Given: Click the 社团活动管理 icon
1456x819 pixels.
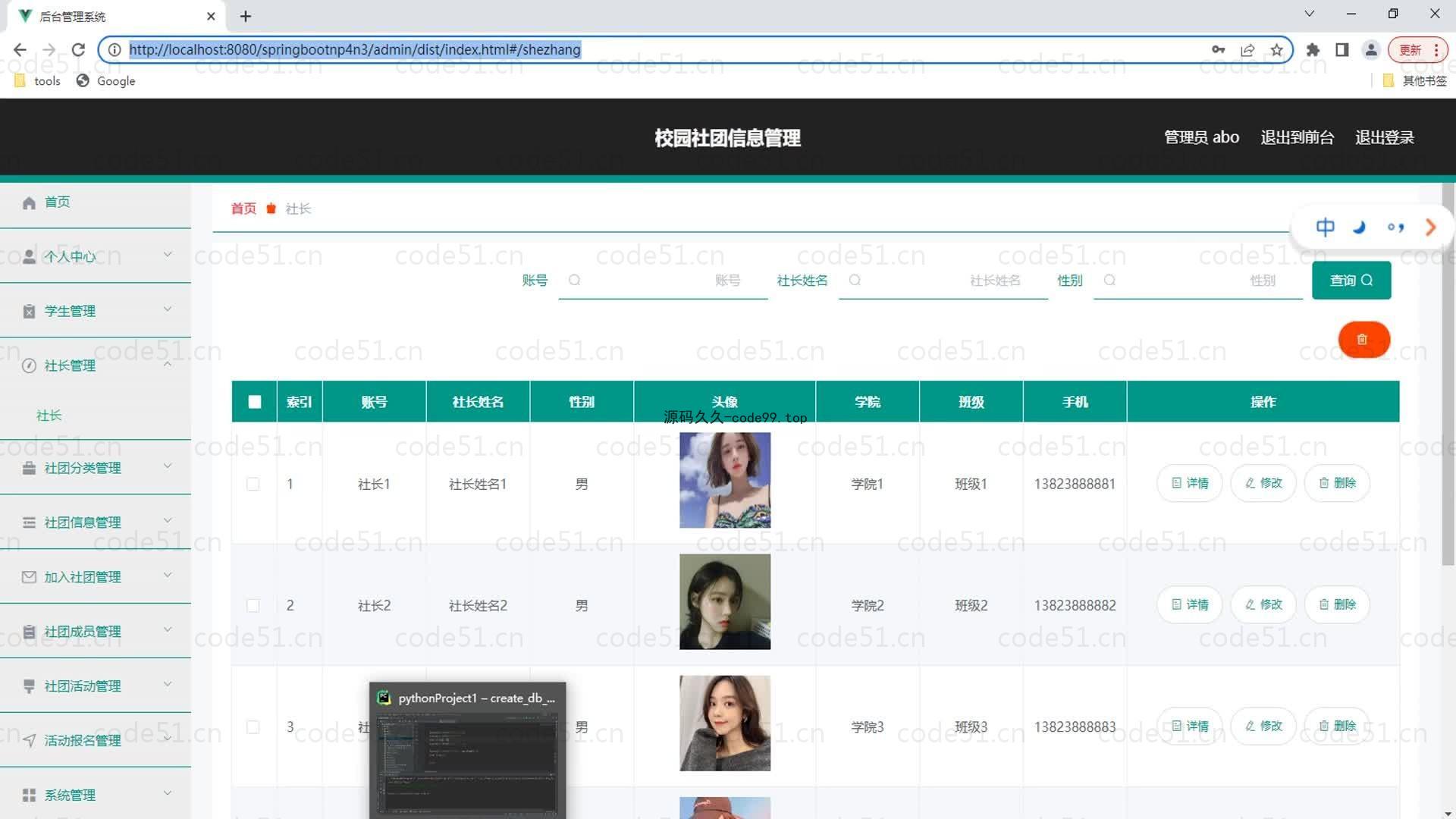Looking at the screenshot, I should pos(29,686).
